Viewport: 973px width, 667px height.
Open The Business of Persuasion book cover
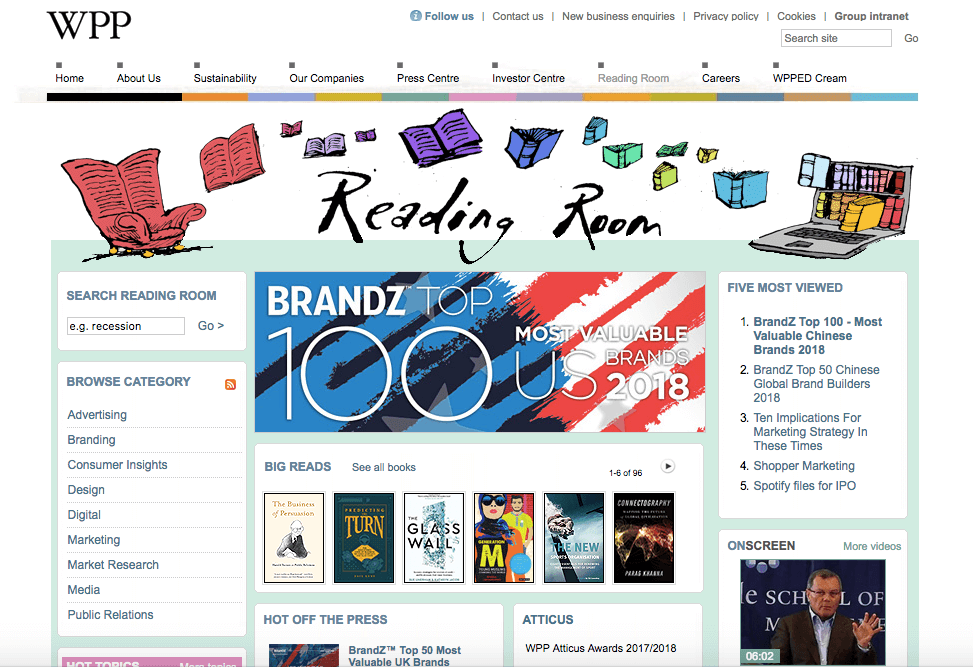[294, 538]
